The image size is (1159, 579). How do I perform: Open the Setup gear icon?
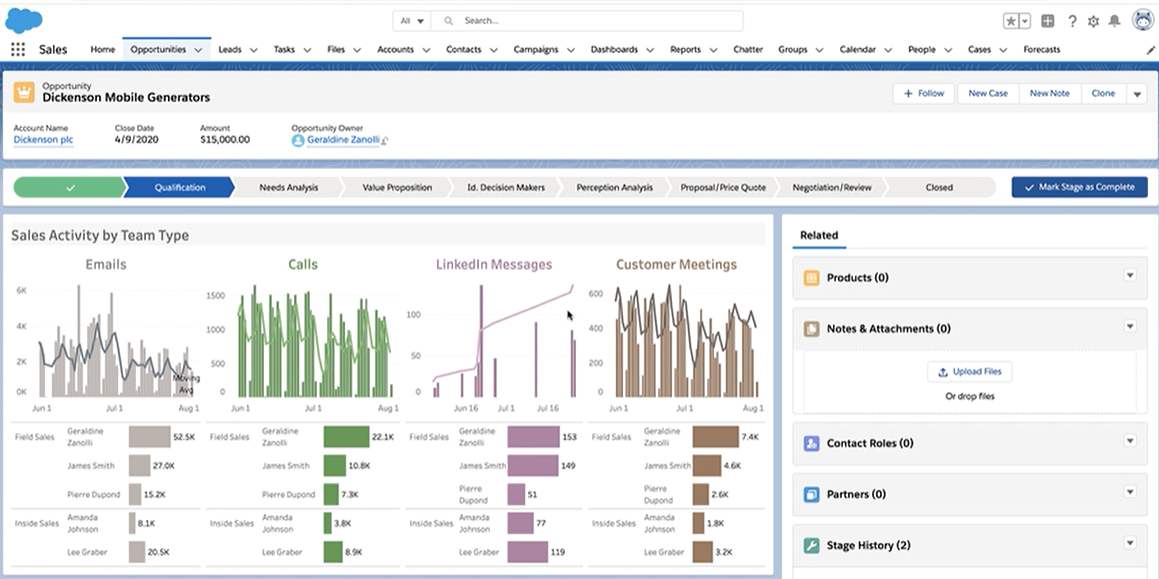(x=1093, y=21)
